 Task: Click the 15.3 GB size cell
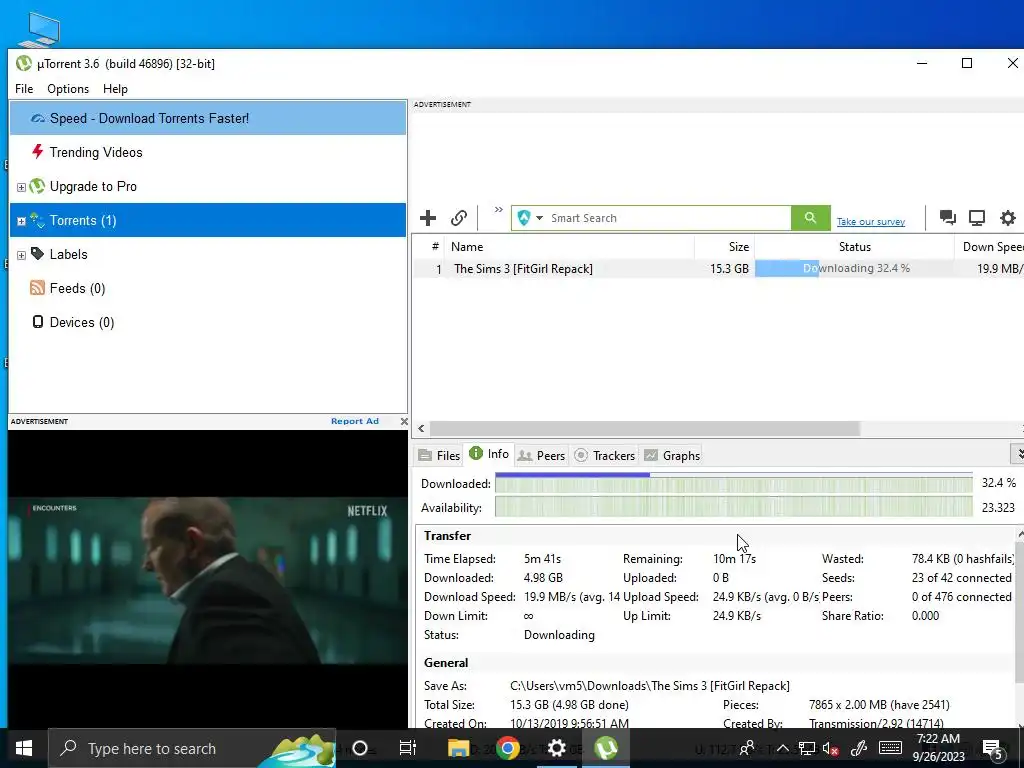click(x=729, y=268)
